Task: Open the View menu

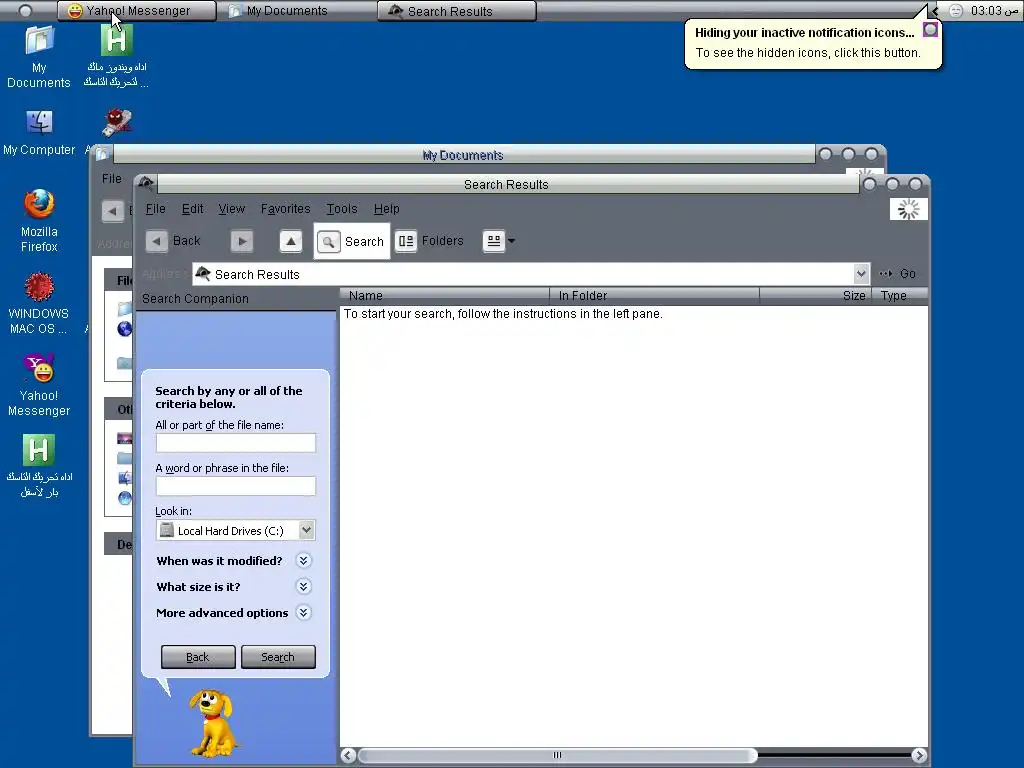Action: coord(231,209)
